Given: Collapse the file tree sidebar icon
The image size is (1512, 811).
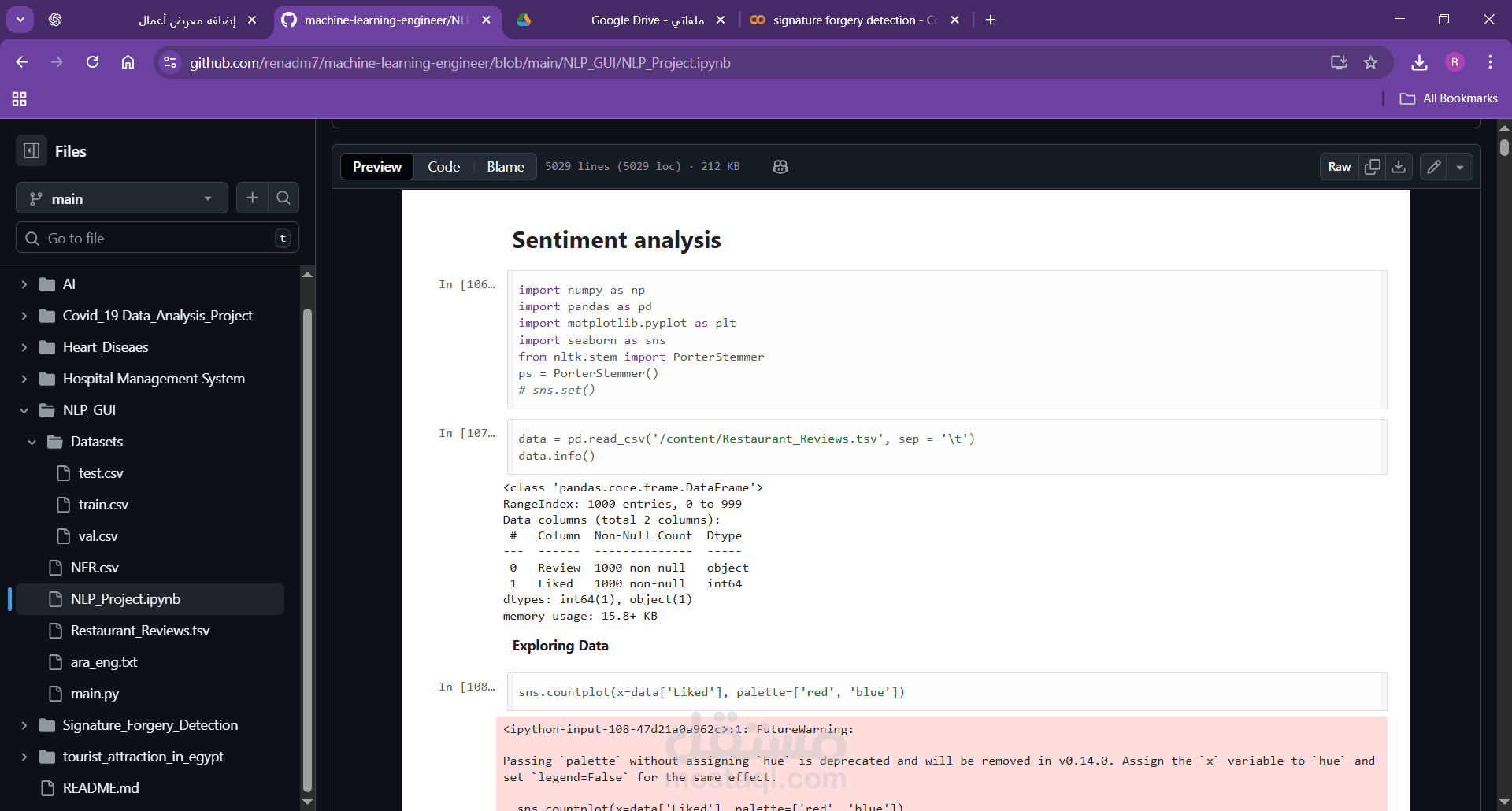Looking at the screenshot, I should pos(31,150).
